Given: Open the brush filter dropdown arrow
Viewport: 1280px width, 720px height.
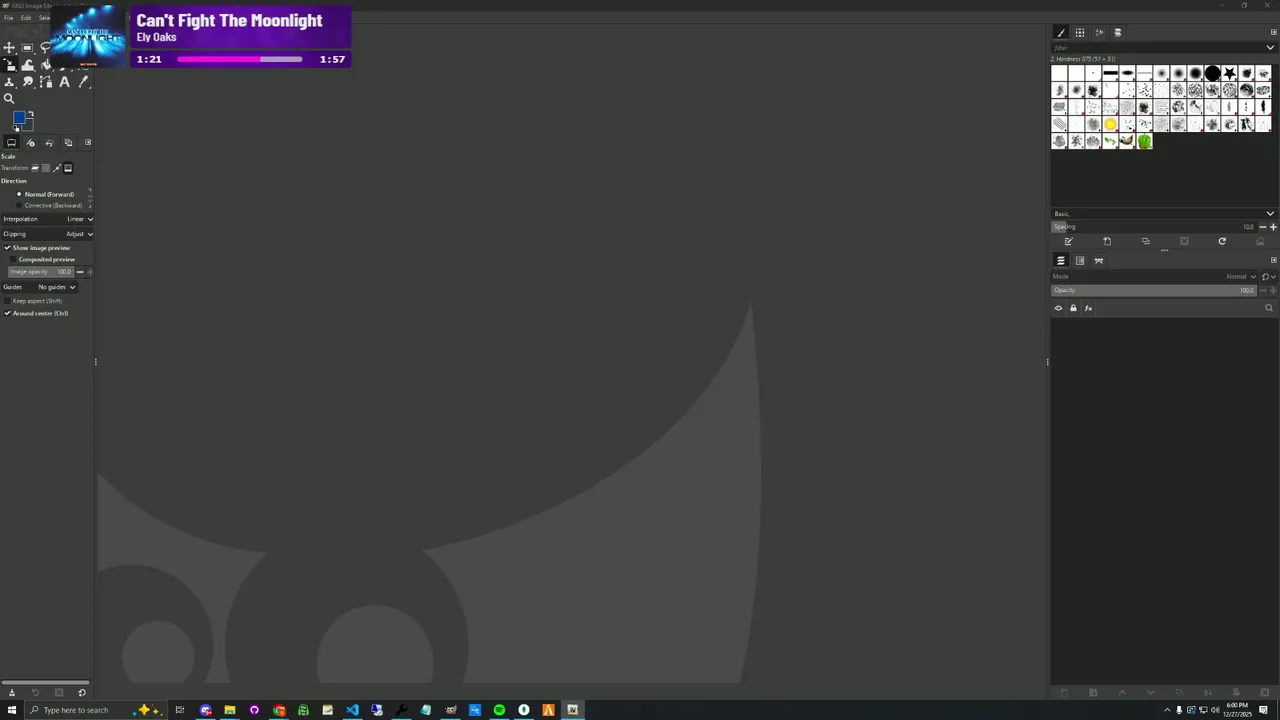Looking at the screenshot, I should pos(1270,47).
